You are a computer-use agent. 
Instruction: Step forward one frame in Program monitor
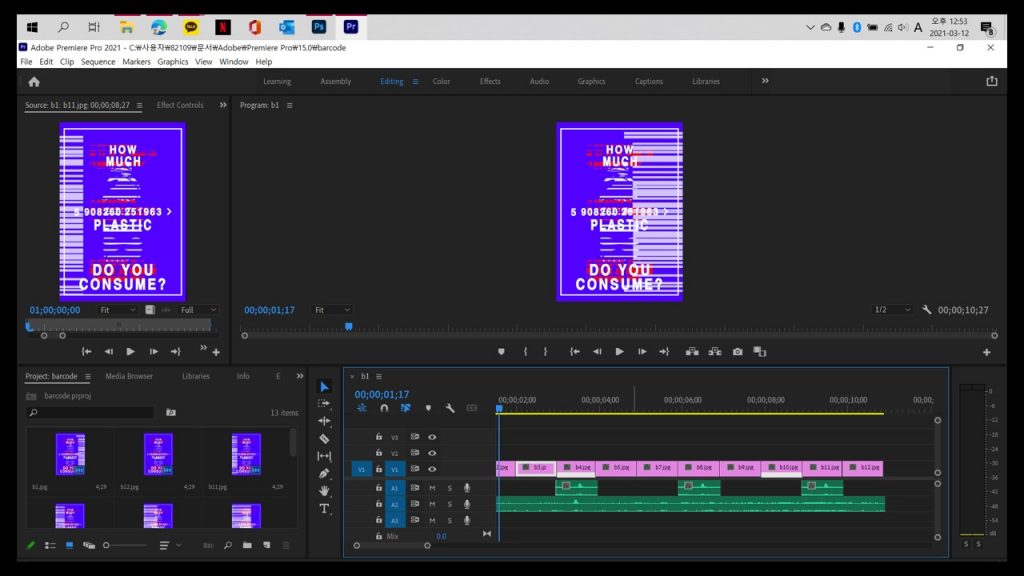(x=642, y=352)
